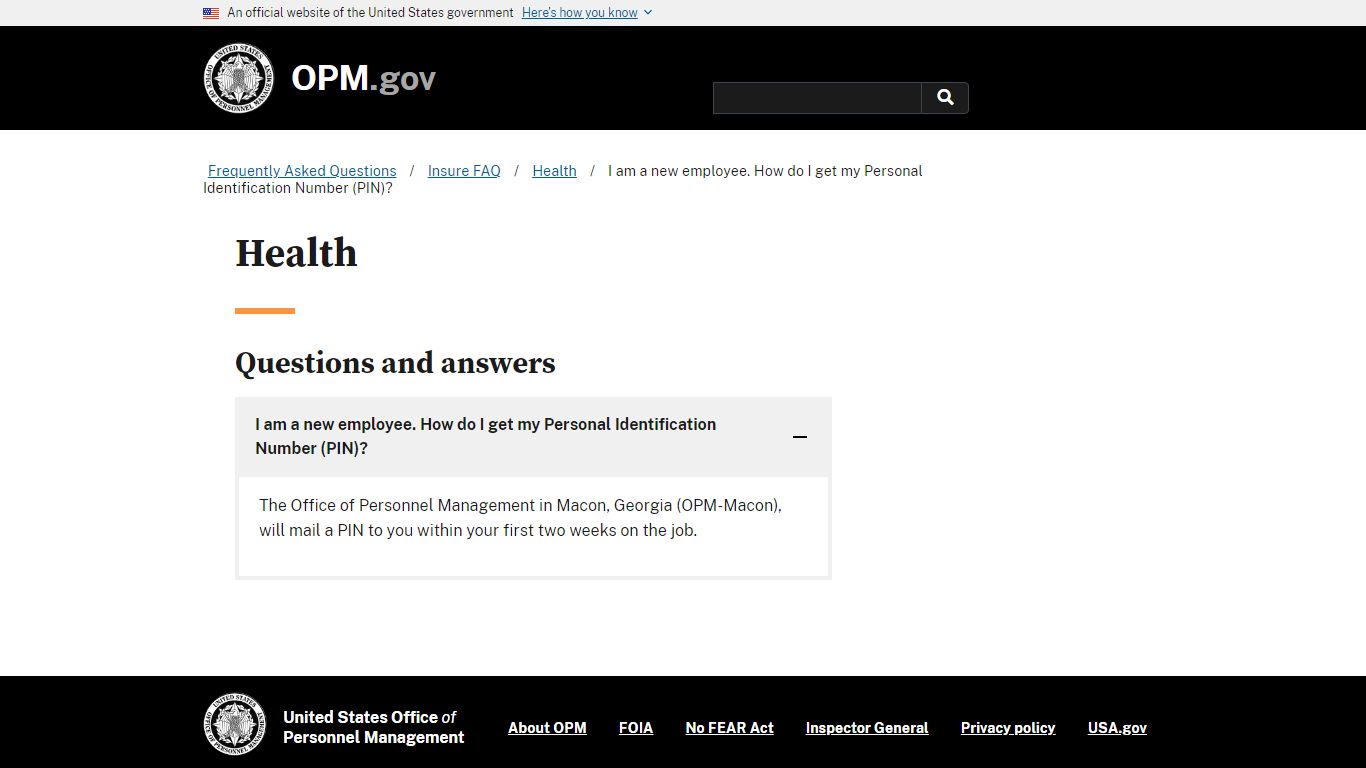Click the search magnifying glass button

945,98
